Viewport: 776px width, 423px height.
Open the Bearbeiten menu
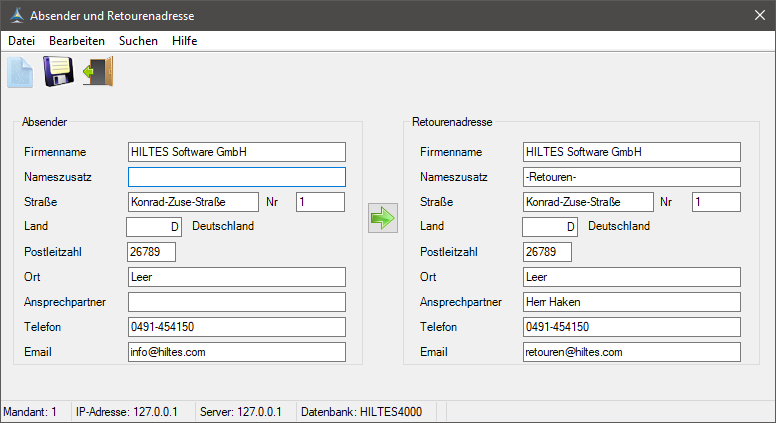tap(77, 41)
